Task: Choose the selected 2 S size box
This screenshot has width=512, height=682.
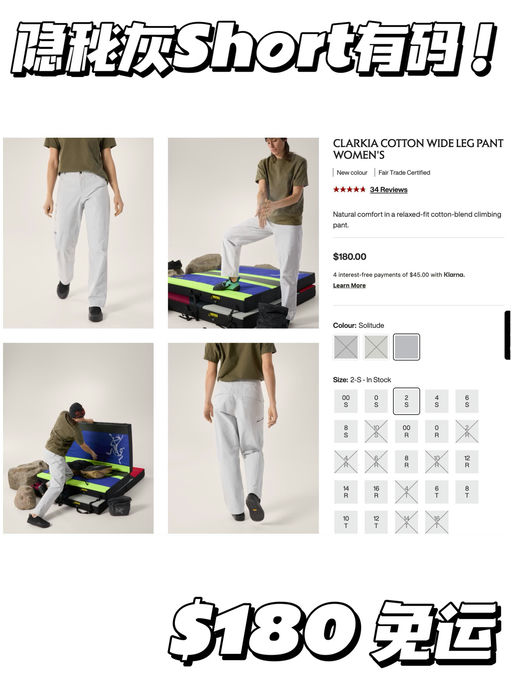Action: coord(406,401)
